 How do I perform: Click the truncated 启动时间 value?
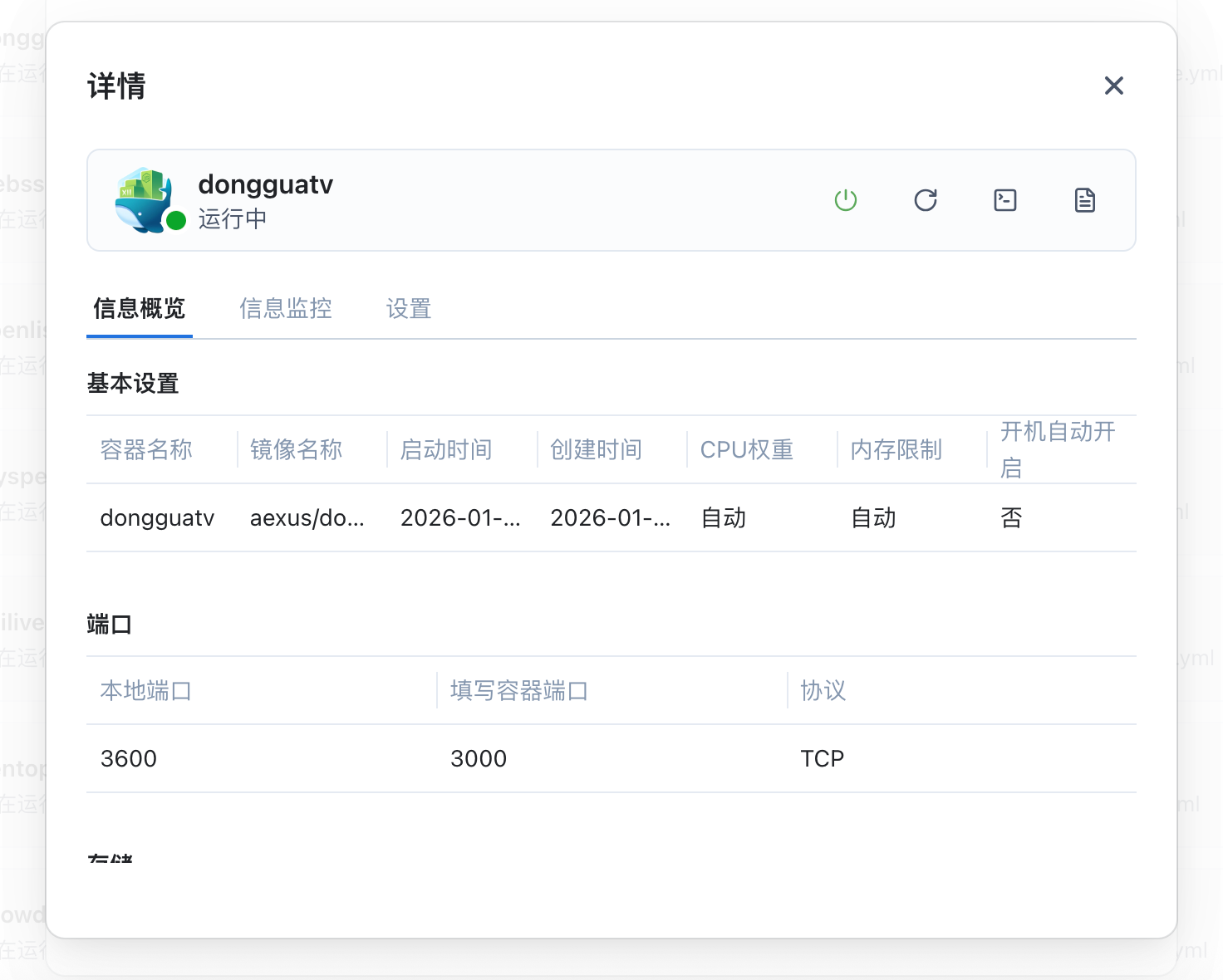459,518
